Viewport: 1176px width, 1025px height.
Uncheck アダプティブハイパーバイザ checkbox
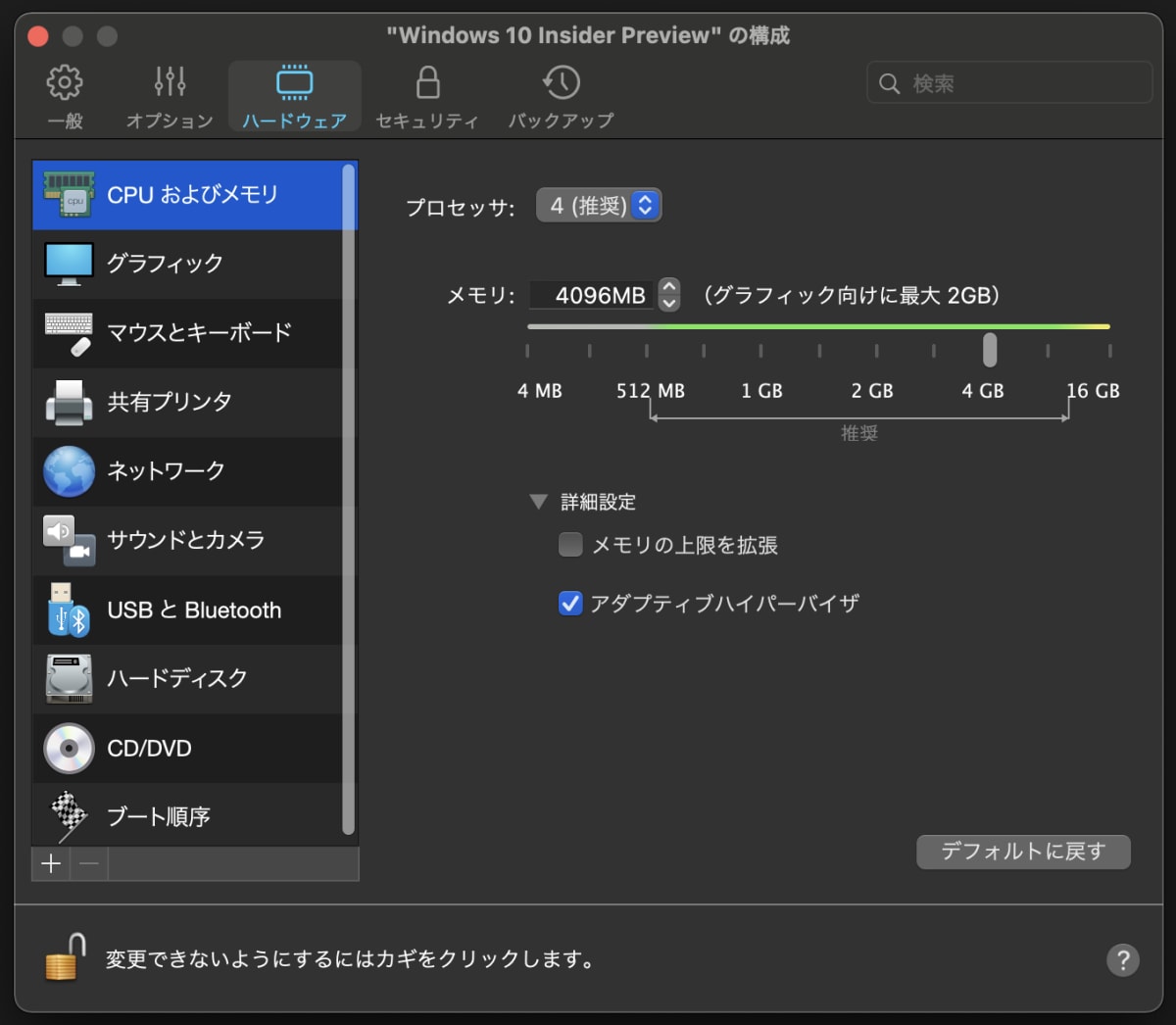[x=570, y=603]
